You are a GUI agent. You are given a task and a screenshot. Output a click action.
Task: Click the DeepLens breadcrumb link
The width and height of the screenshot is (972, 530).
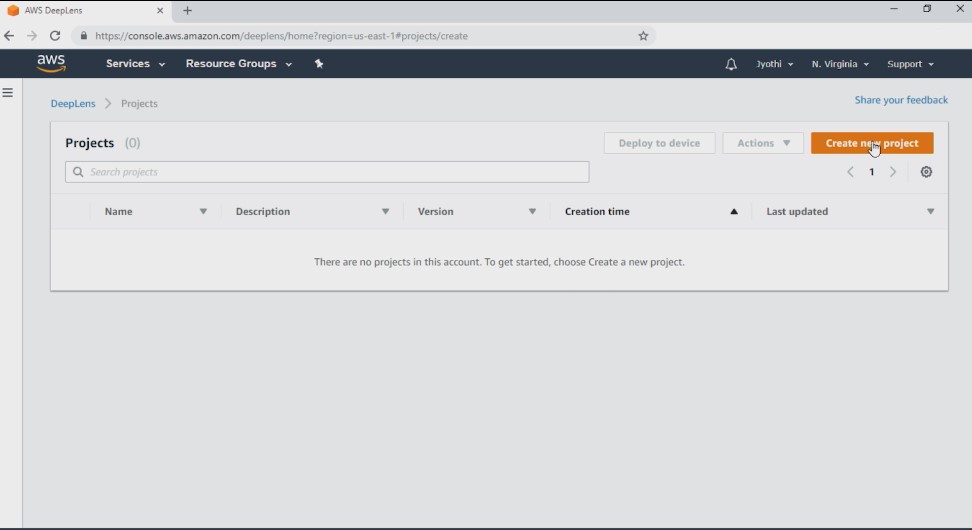pyautogui.click(x=73, y=104)
